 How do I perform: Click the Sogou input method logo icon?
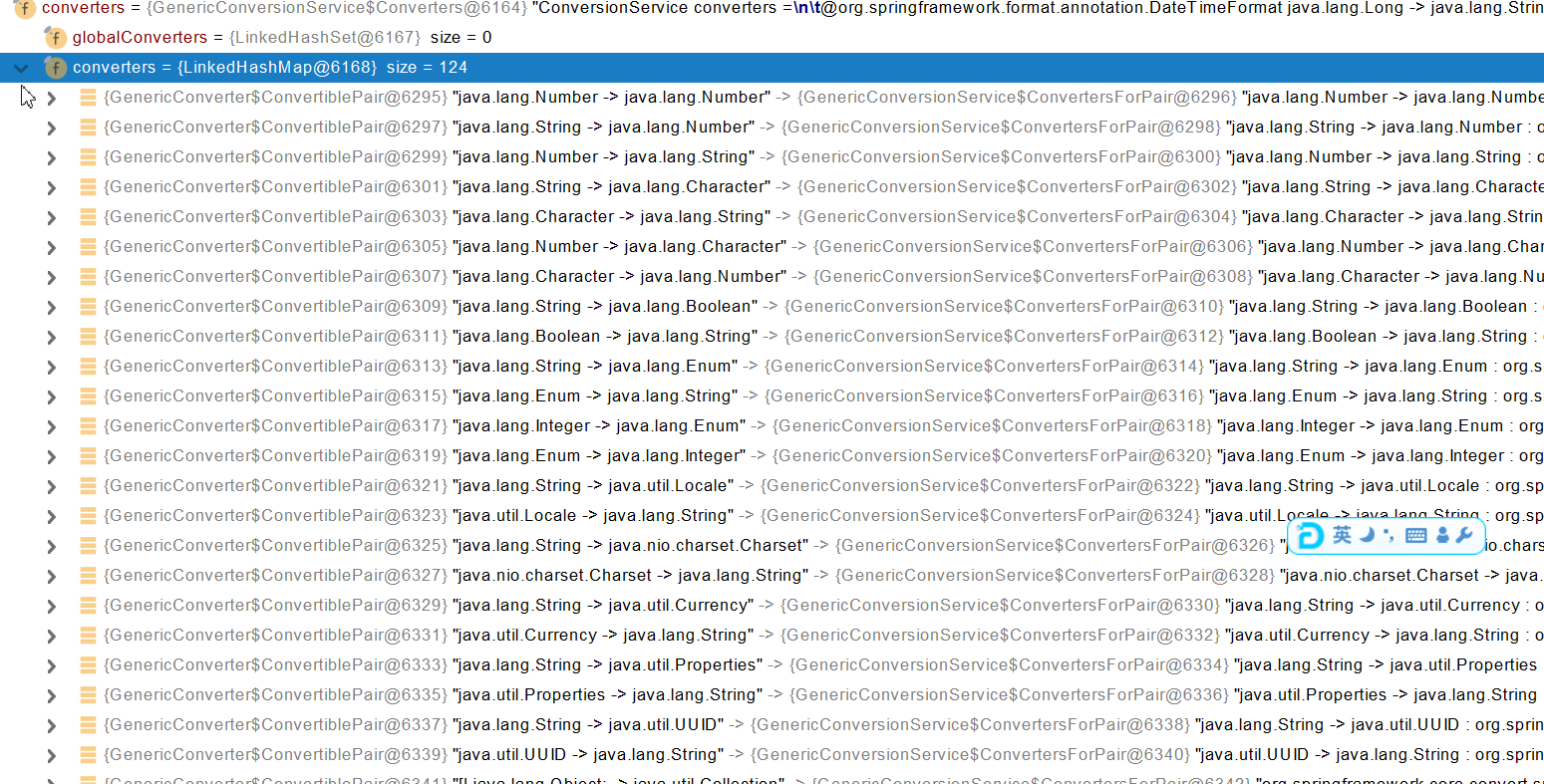pyautogui.click(x=1309, y=535)
